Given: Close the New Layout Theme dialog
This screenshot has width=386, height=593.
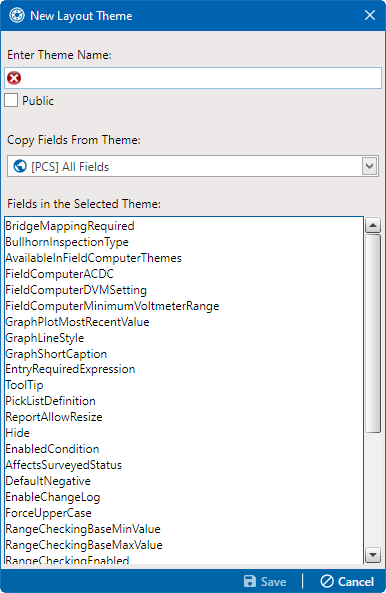Looking at the screenshot, I should click(x=369, y=15).
